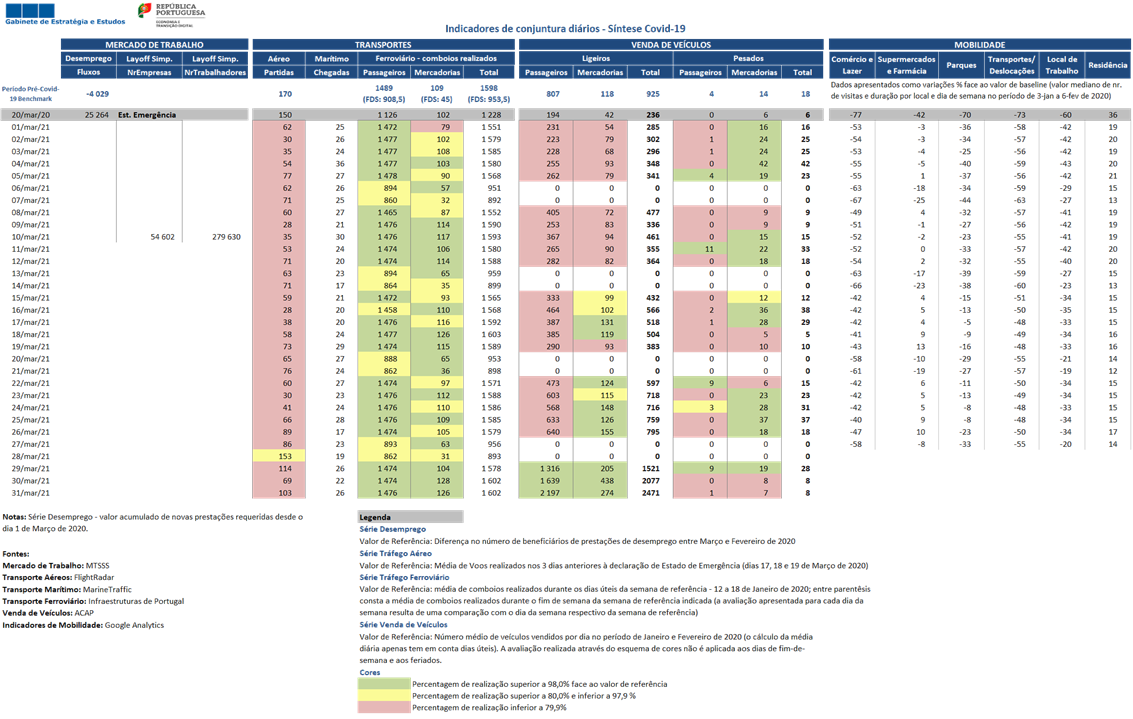
Task: Select the TRANSPORTES section header
Action: (383, 45)
